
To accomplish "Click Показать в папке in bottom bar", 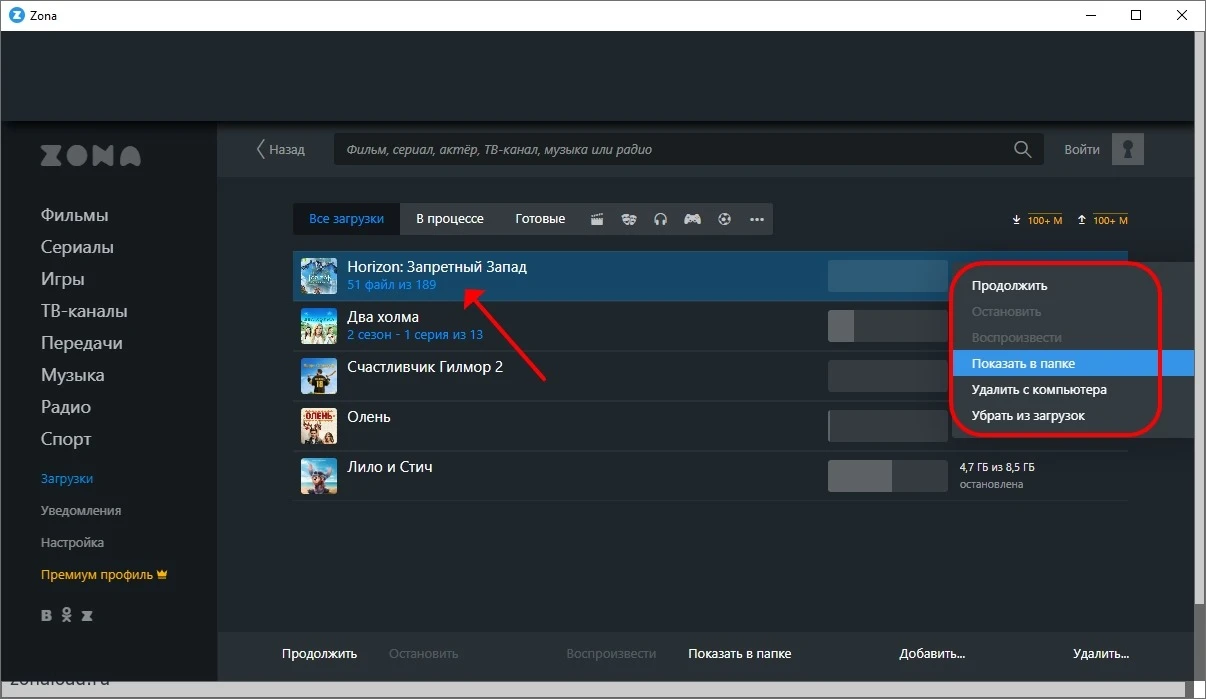I will [740, 653].
